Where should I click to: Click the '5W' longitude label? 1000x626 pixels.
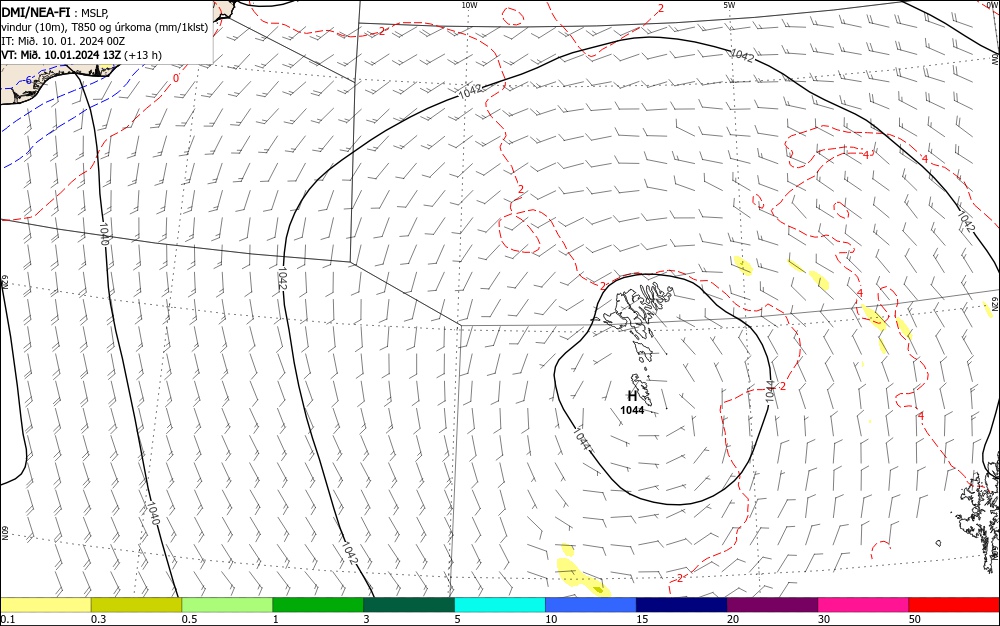click(729, 5)
